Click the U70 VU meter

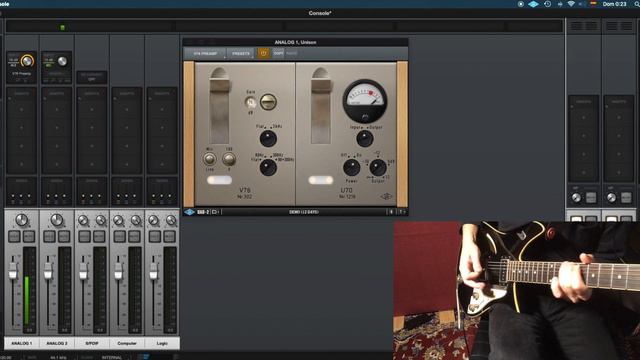click(x=364, y=101)
